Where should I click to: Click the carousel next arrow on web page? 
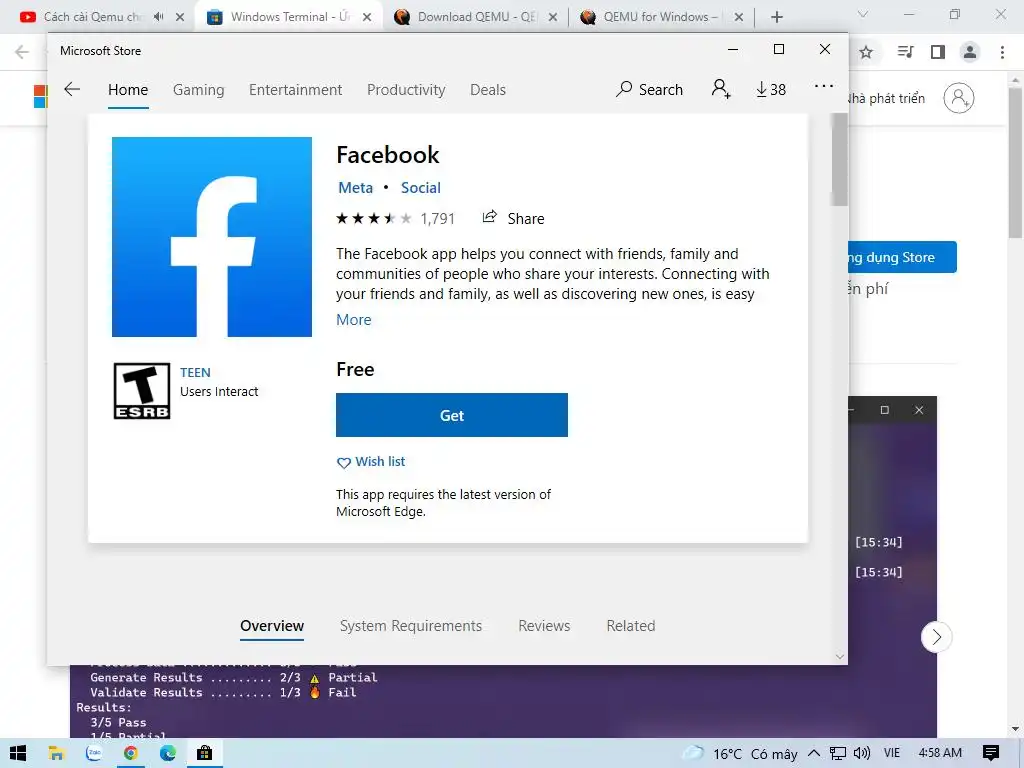(936, 637)
